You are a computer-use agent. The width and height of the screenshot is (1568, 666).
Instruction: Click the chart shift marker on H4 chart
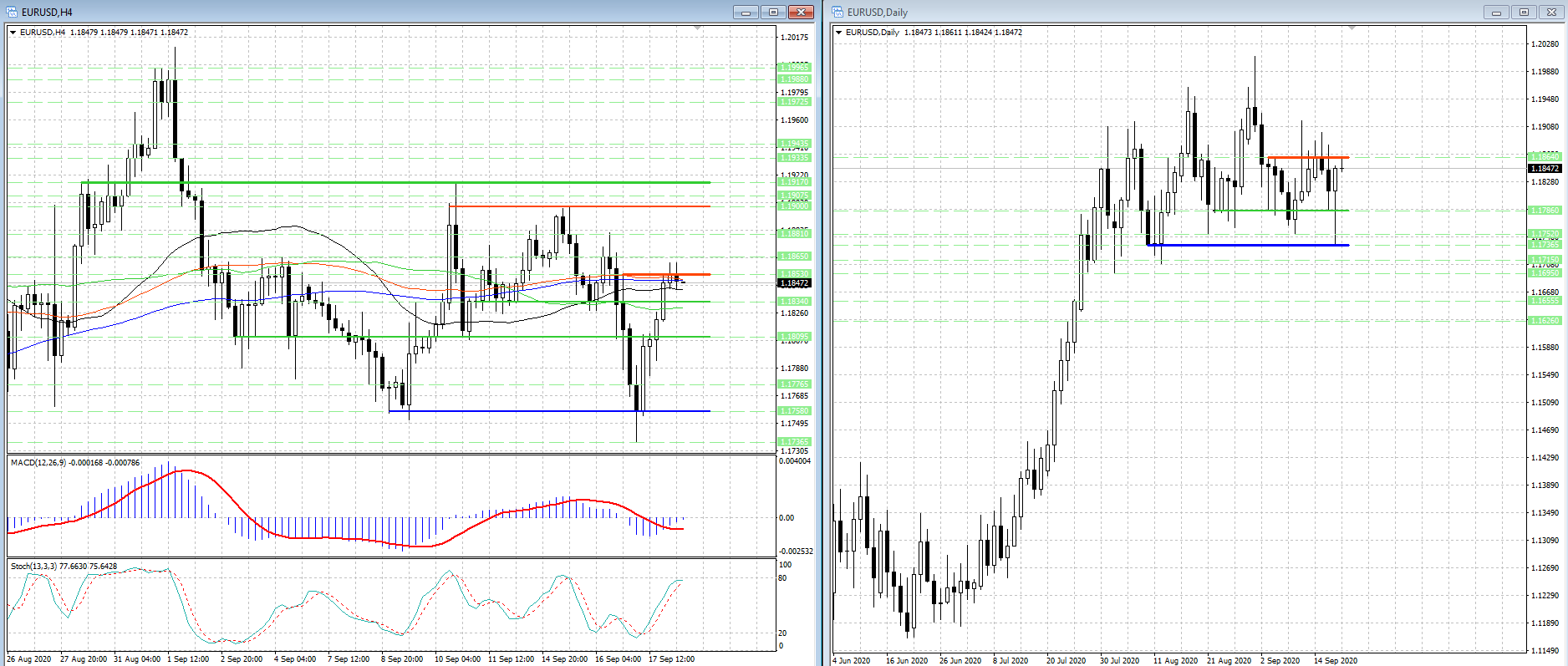tap(698, 28)
